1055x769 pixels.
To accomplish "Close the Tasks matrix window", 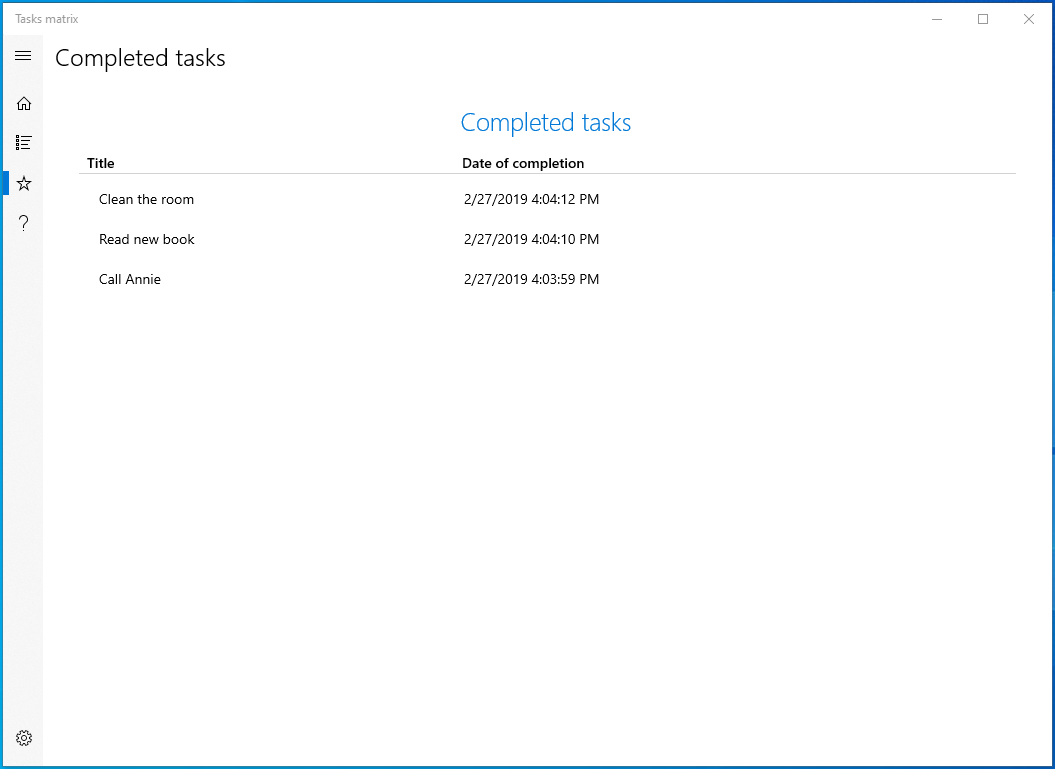I will (1029, 19).
